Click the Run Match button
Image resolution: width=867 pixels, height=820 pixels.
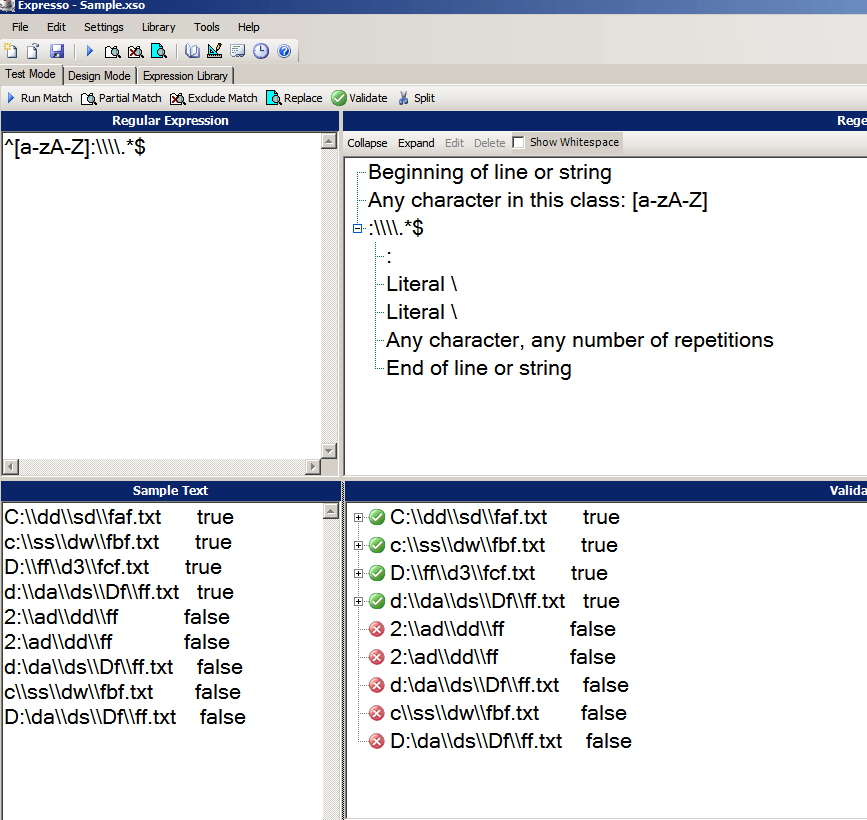pos(40,98)
